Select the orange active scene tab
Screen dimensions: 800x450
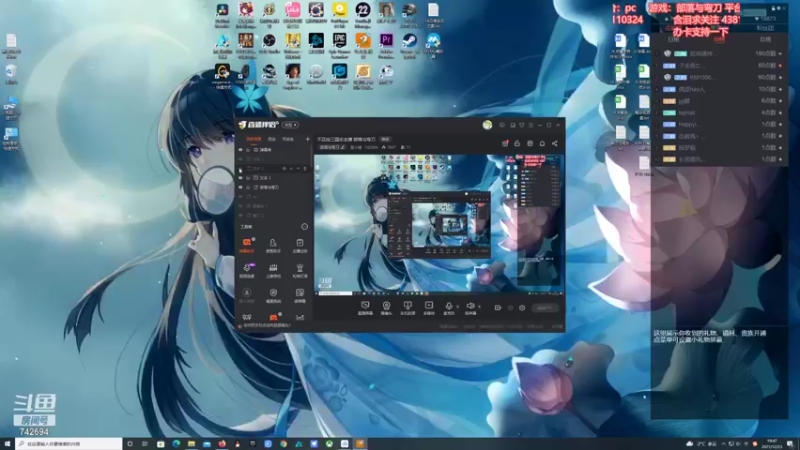[x=254, y=139]
